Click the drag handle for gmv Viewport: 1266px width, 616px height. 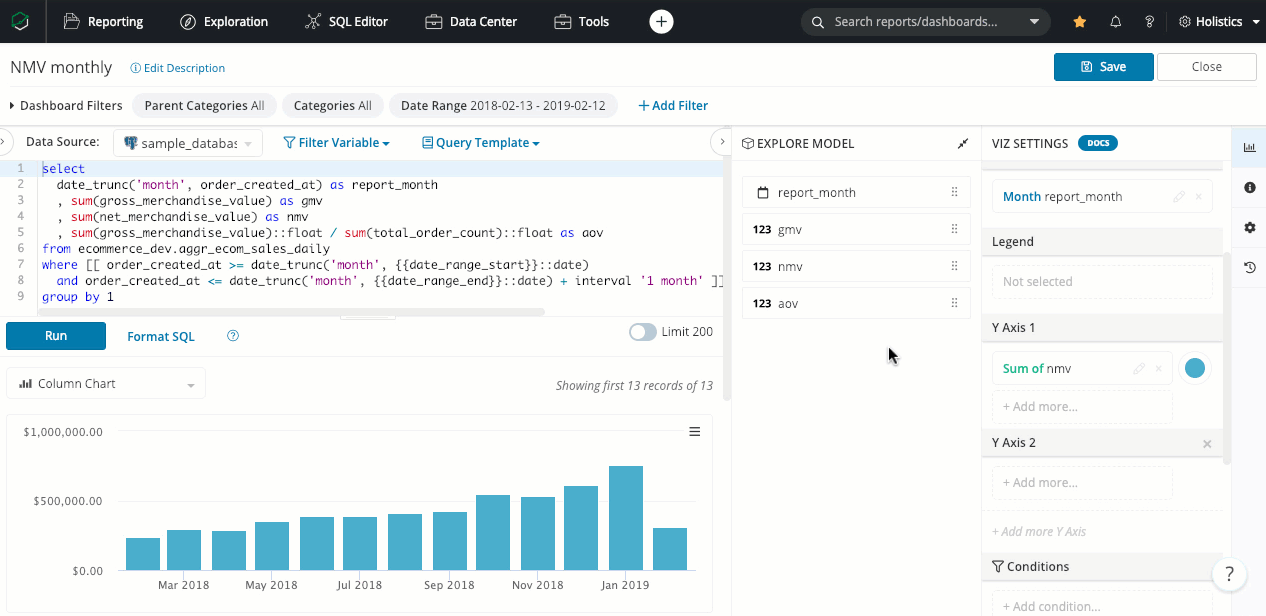(954, 230)
